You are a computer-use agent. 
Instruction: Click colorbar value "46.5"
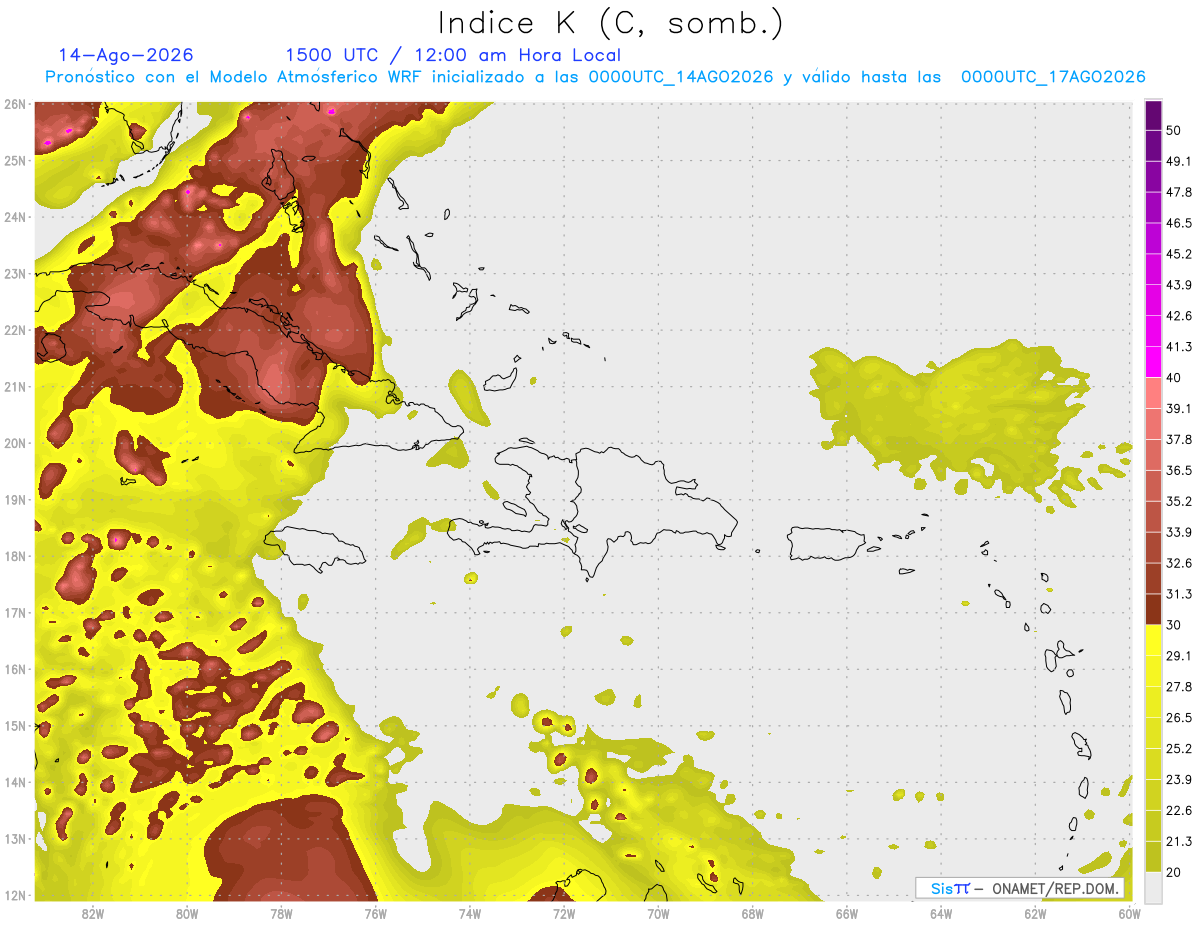click(x=1178, y=223)
